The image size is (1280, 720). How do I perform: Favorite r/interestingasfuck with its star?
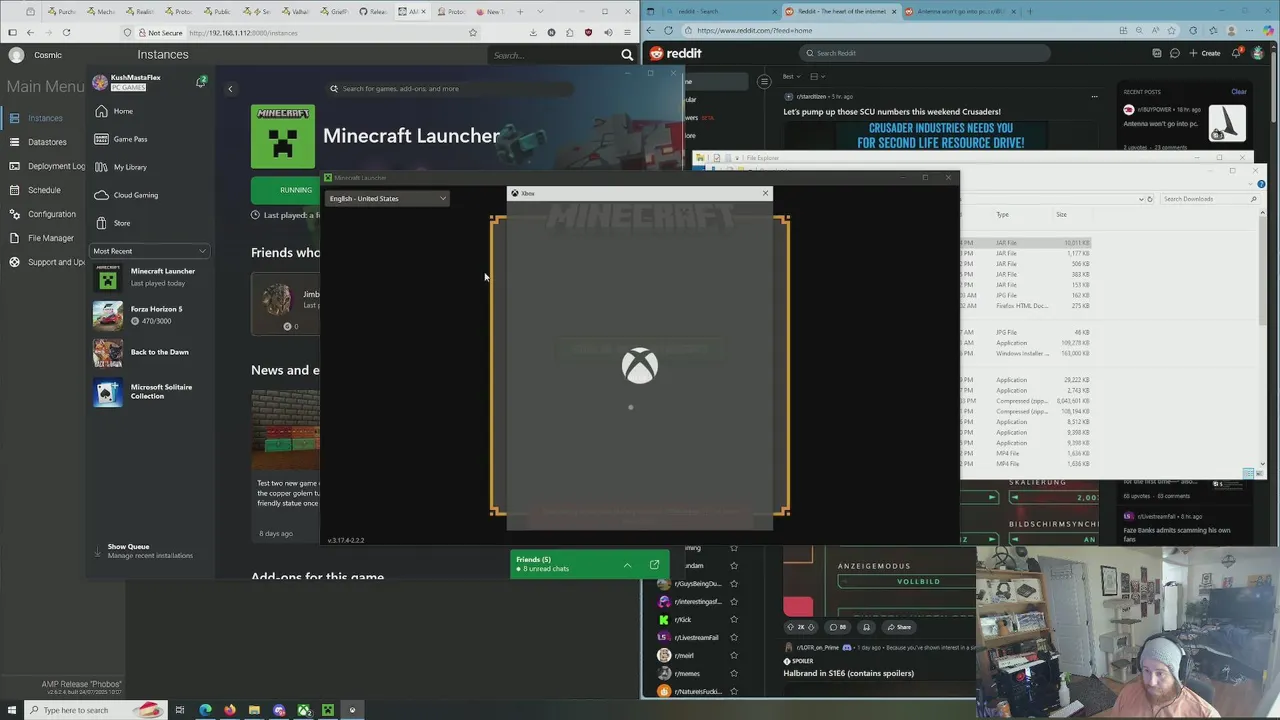tap(734, 602)
